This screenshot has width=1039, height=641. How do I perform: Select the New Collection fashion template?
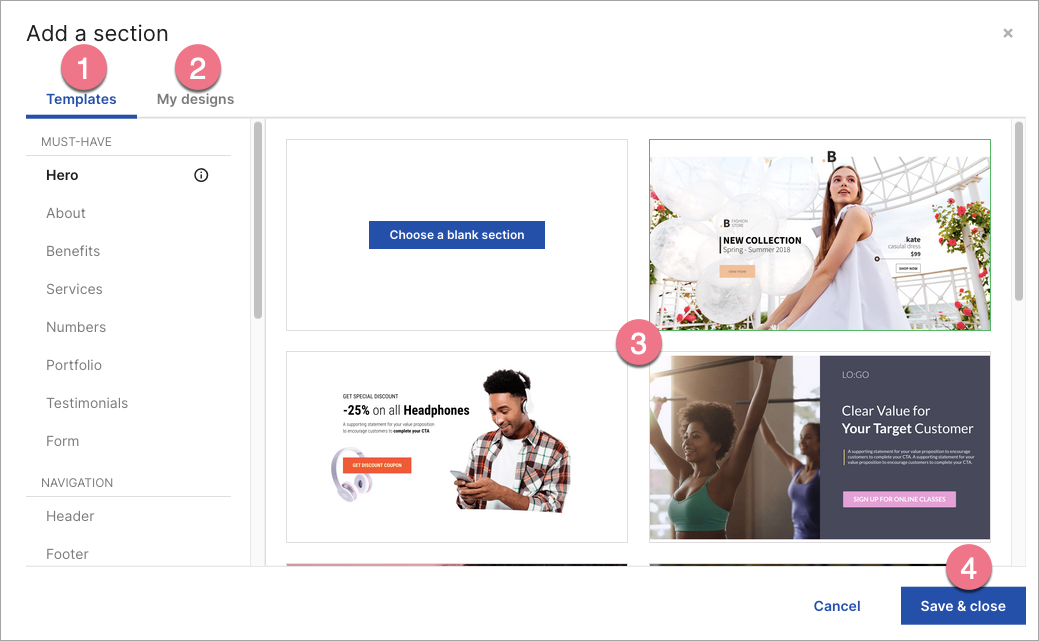[819, 235]
